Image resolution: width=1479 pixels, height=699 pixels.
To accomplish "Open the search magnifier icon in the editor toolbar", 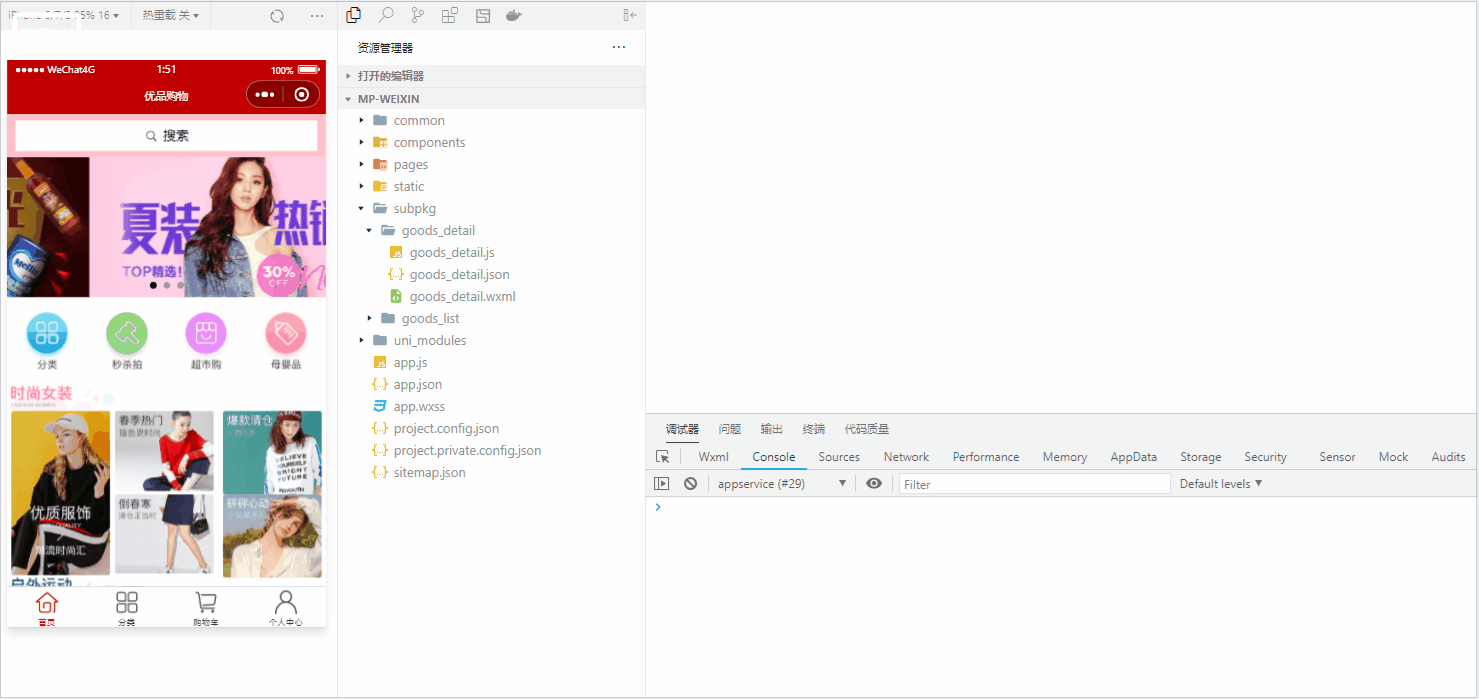I will tap(386, 15).
